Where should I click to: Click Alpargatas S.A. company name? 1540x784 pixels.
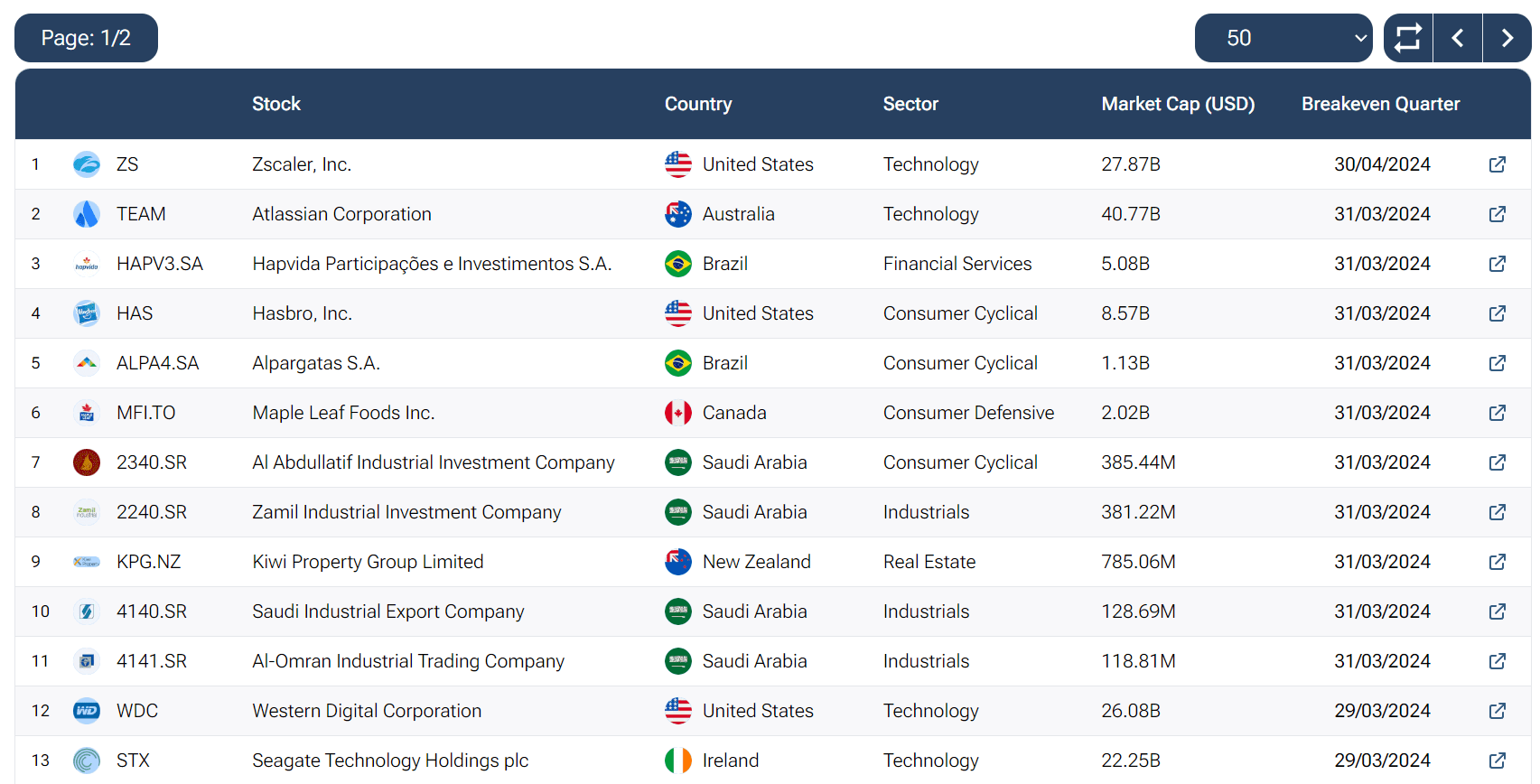(x=316, y=363)
